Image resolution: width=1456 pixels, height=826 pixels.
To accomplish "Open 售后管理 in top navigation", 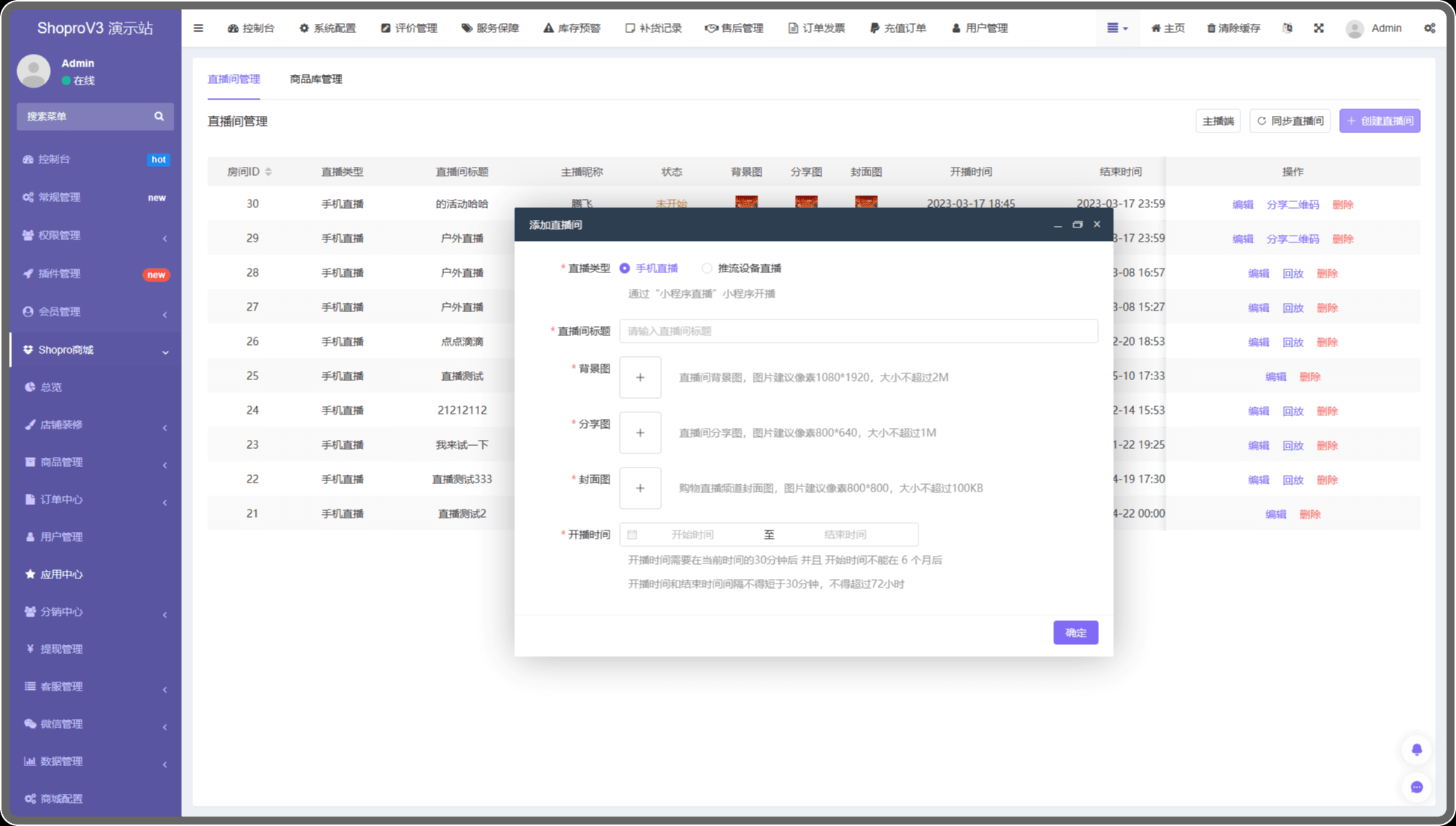I will click(x=734, y=28).
